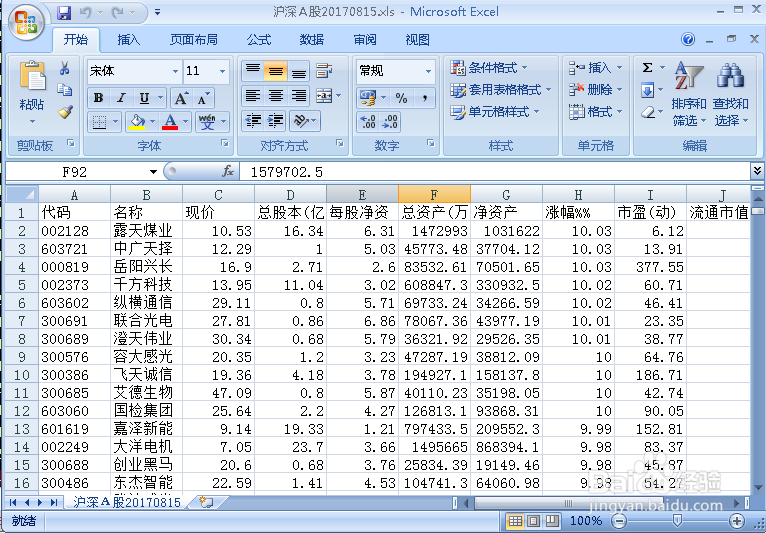This screenshot has height=533, width=766.
Task: Expand 单元格样式 cell styles menu
Action: pyautogui.click(x=494, y=112)
